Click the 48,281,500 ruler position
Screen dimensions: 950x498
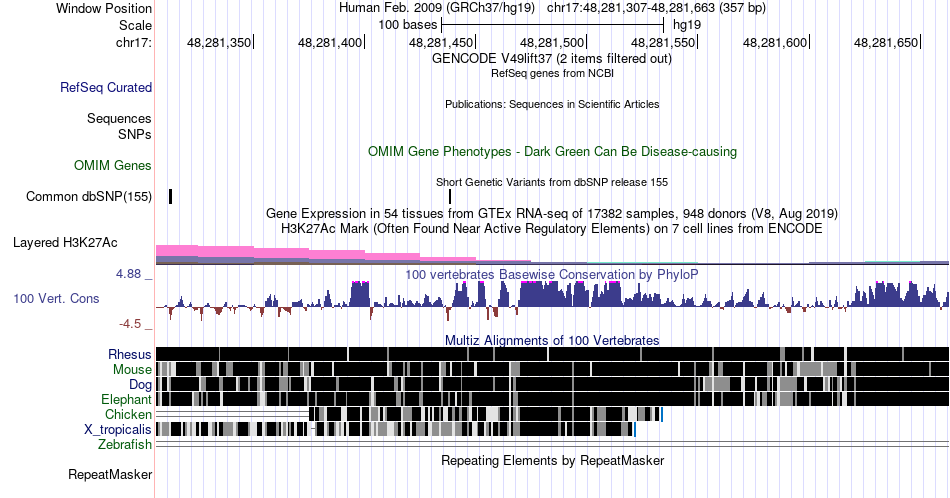point(552,42)
